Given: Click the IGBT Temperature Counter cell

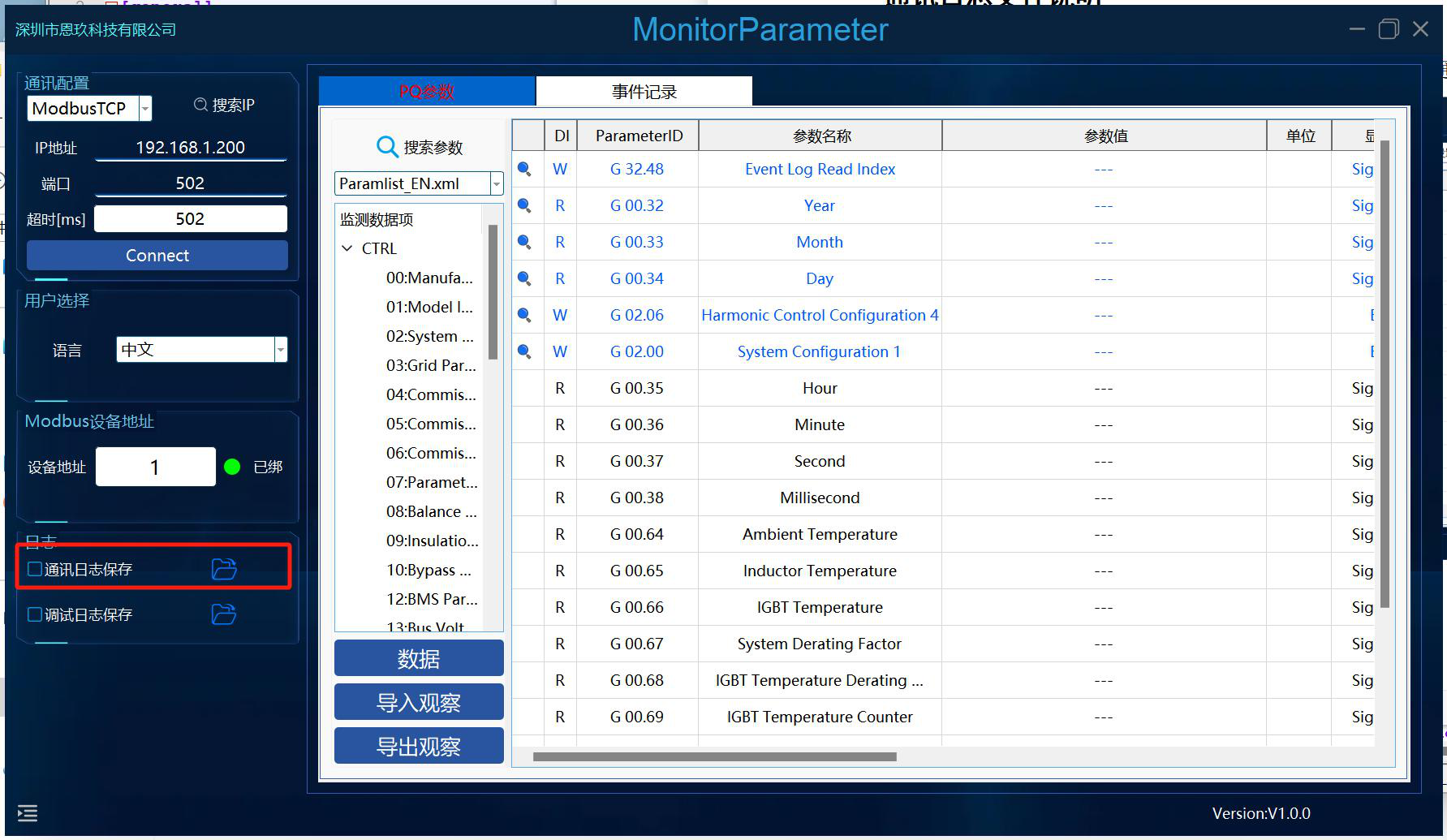Looking at the screenshot, I should click(820, 717).
